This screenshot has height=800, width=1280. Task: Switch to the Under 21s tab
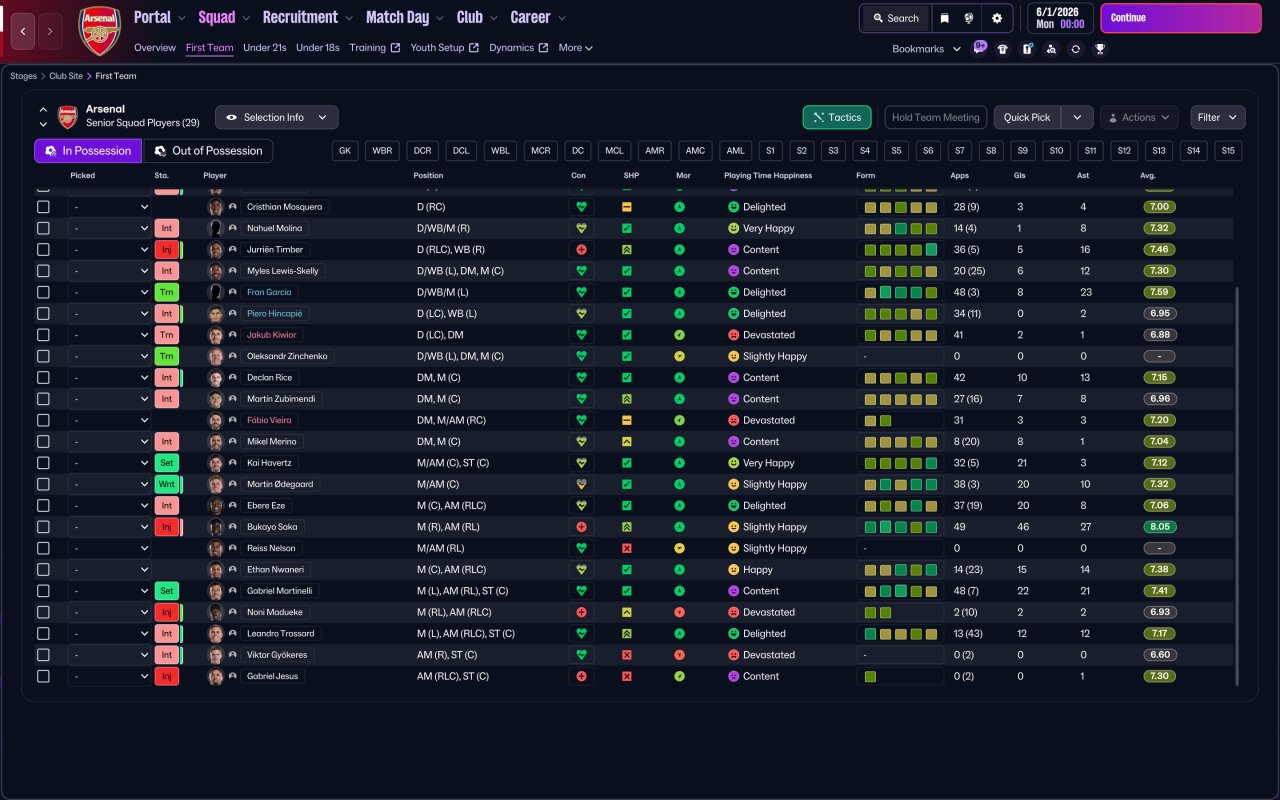[x=265, y=48]
